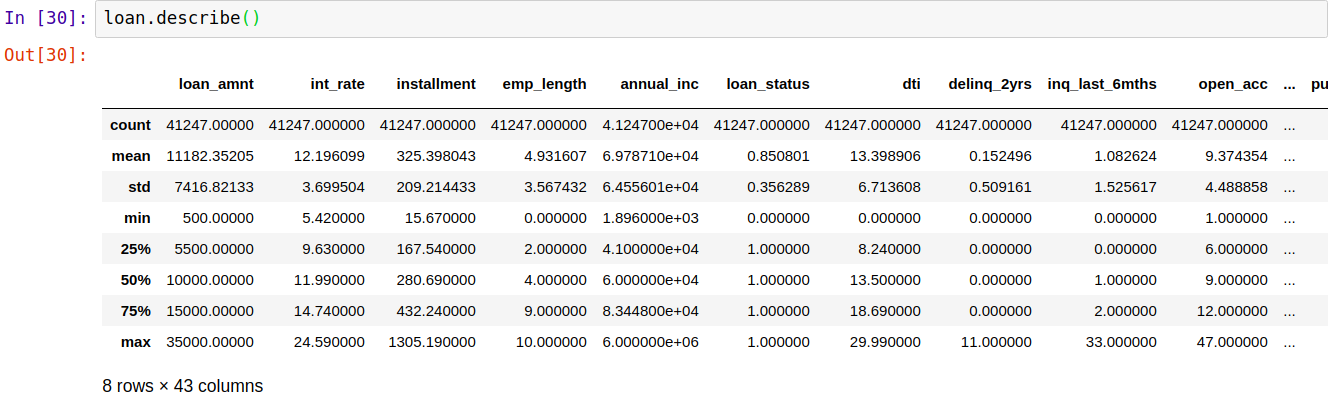Click the mean installment value 325.398043
Image resolution: width=1336 pixels, height=402 pixels.
tap(438, 156)
